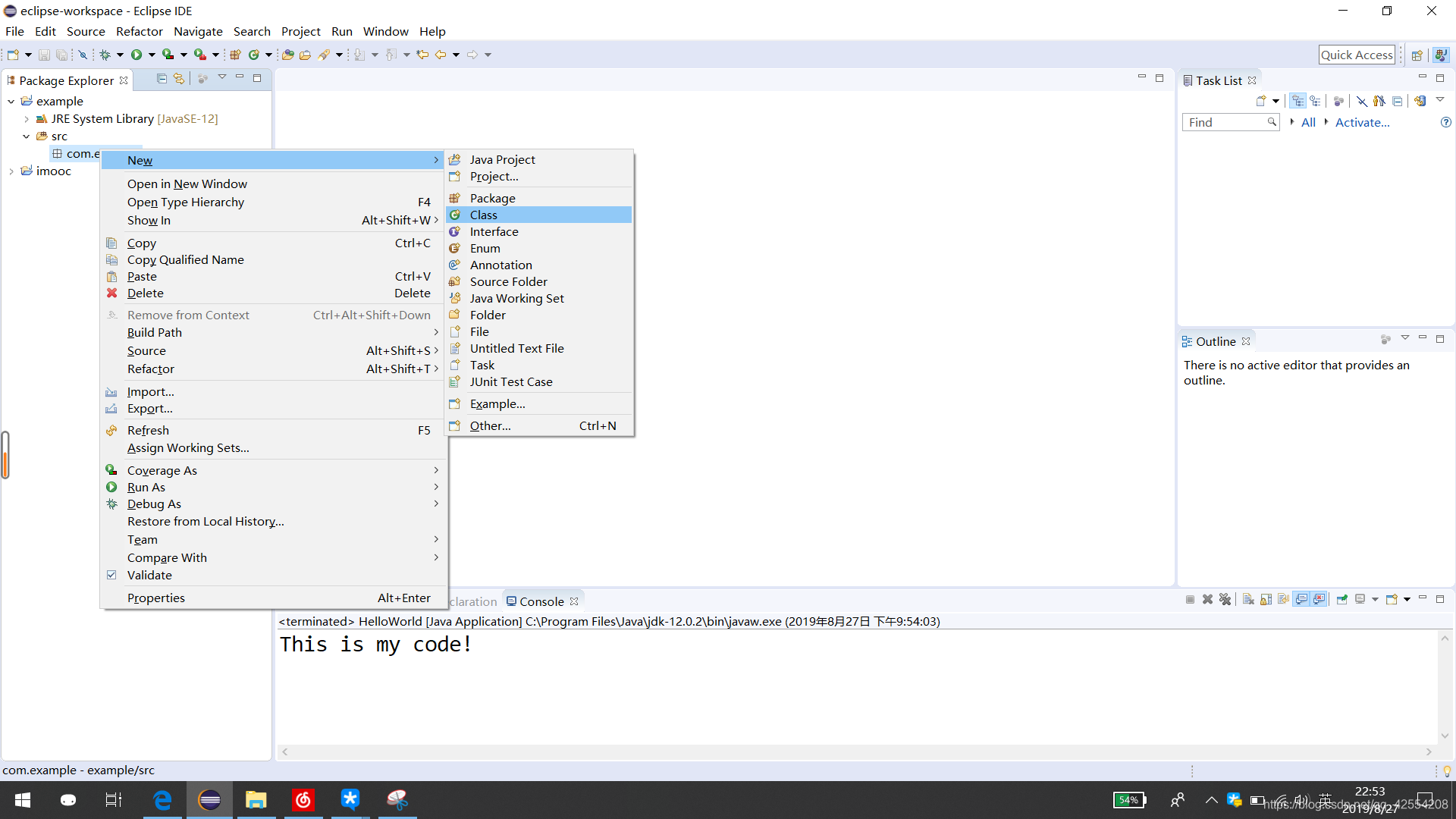
Task: Click the Debug bug icon in toolbar
Action: point(105,55)
